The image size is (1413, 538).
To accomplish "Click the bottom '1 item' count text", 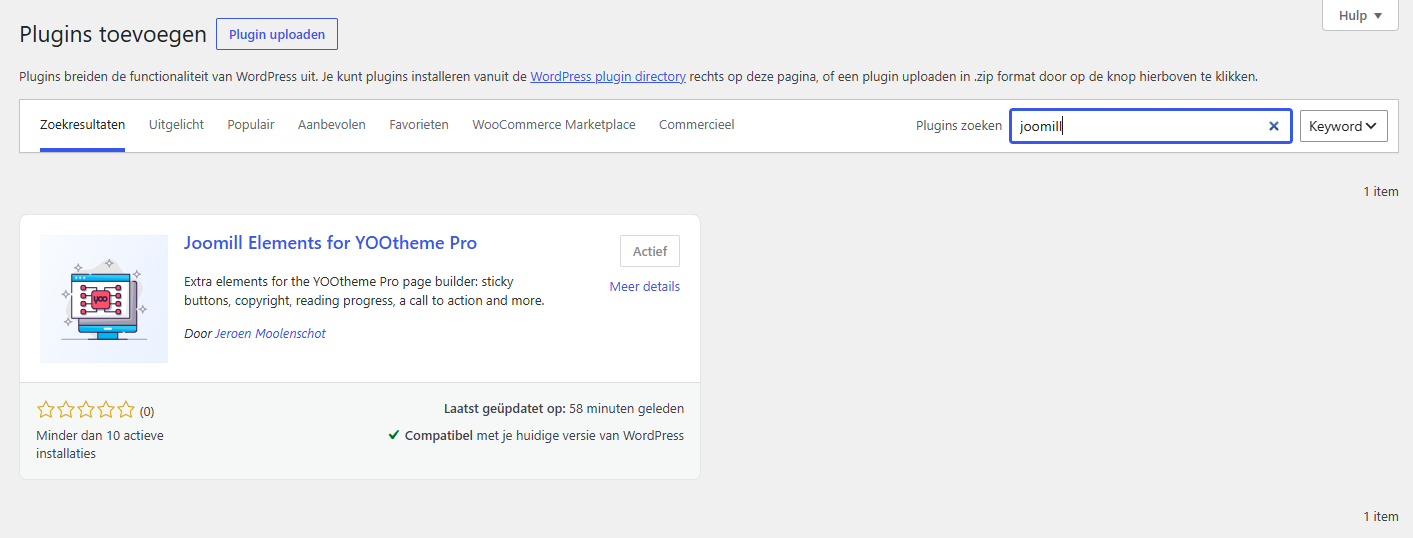I will [x=1381, y=517].
